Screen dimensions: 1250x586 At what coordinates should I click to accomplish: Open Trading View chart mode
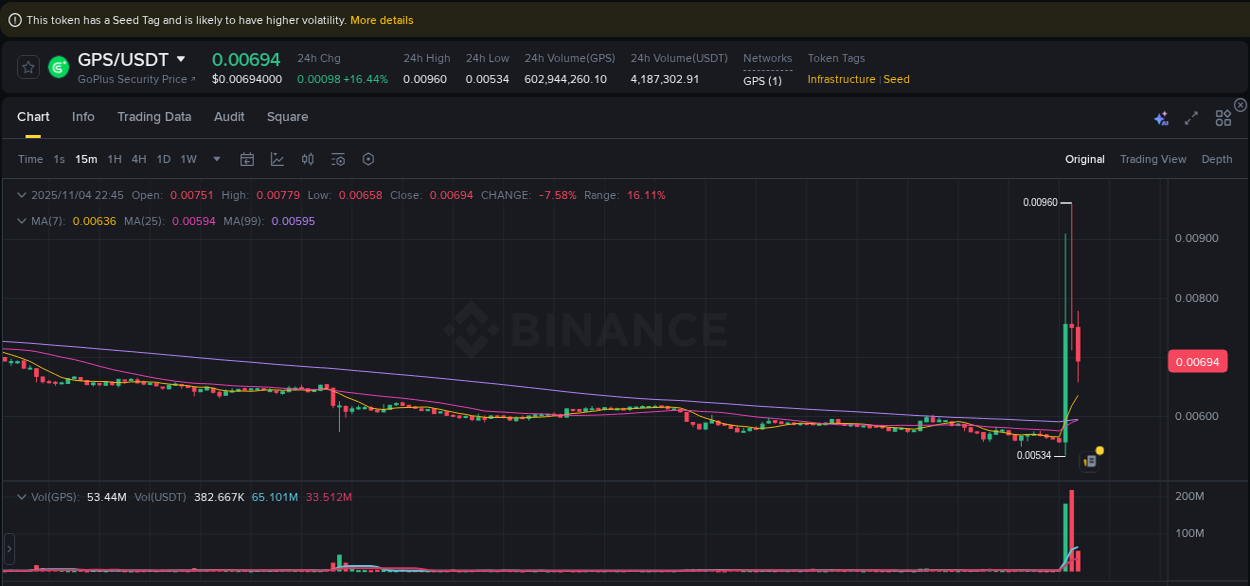(1153, 159)
